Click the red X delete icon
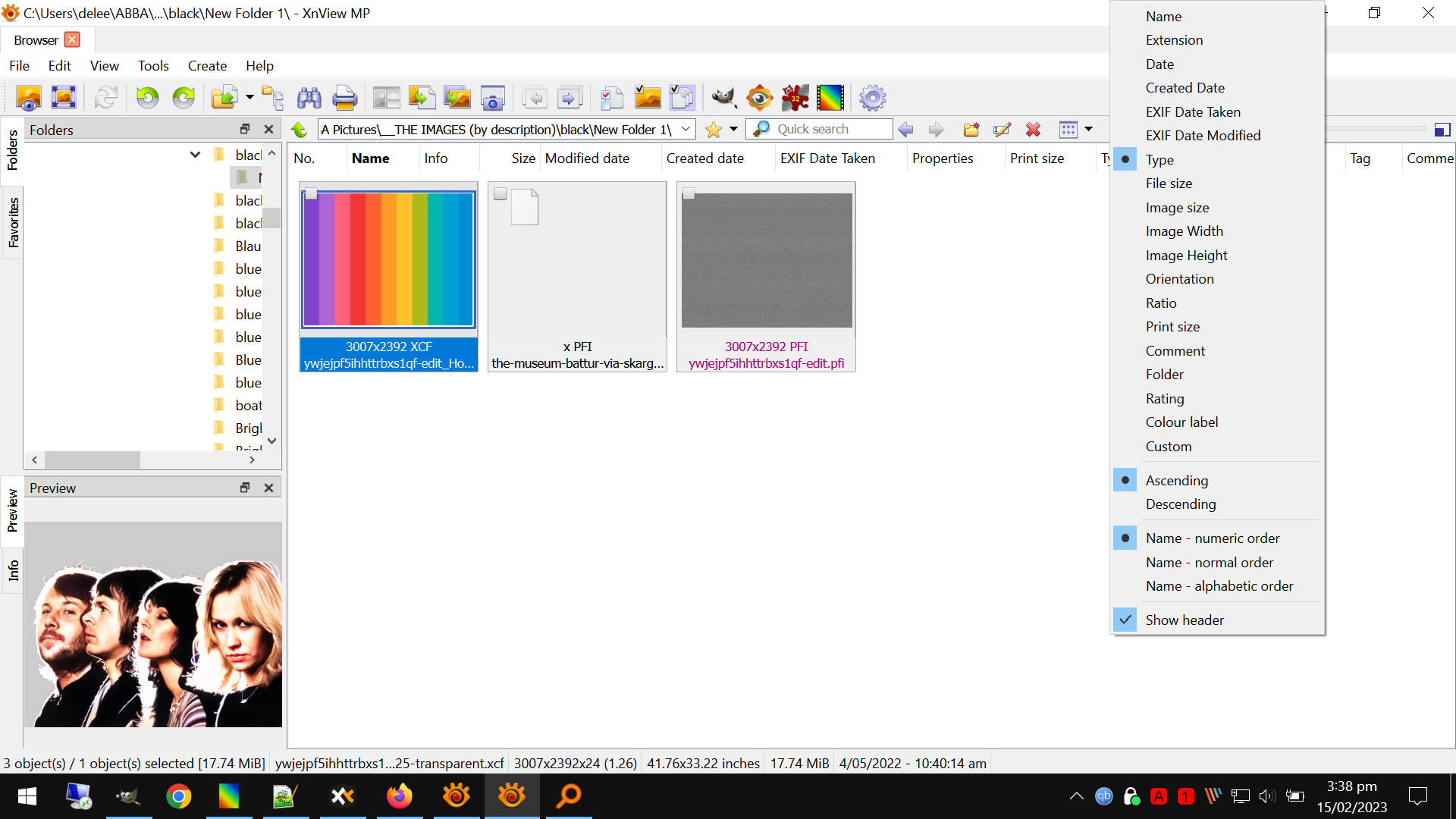1456x819 pixels. (1033, 130)
